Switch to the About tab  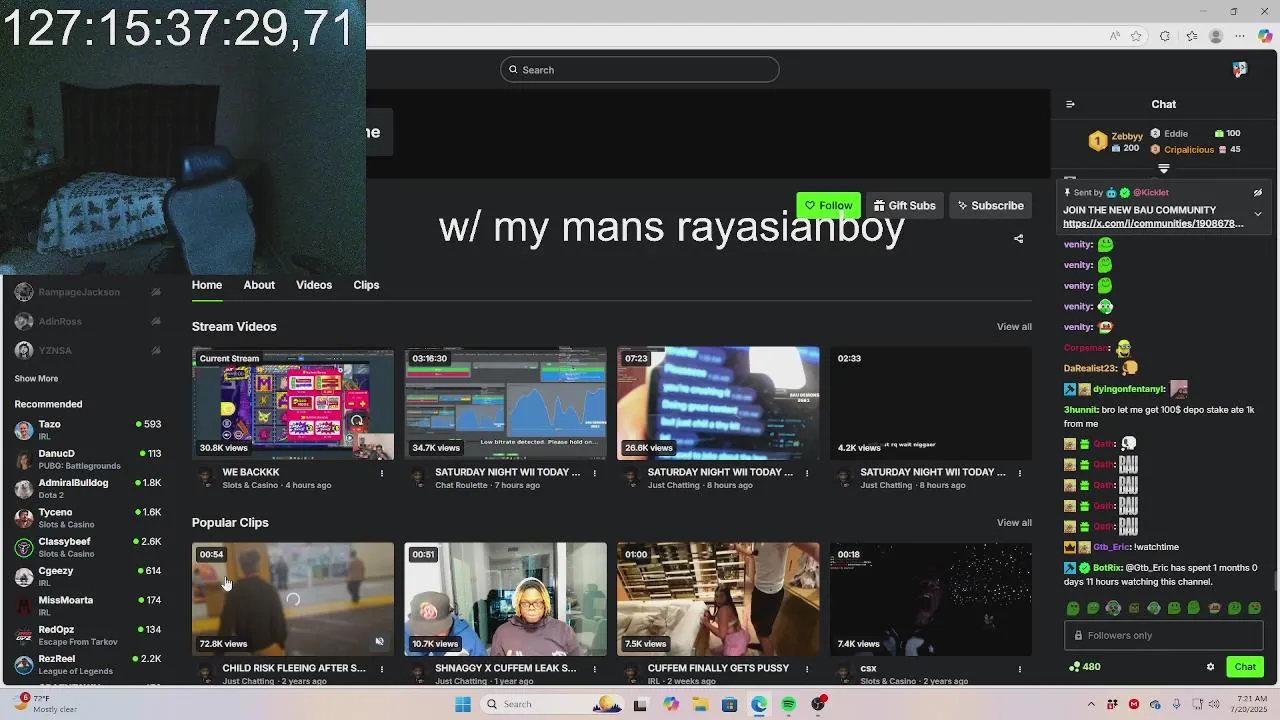(259, 285)
